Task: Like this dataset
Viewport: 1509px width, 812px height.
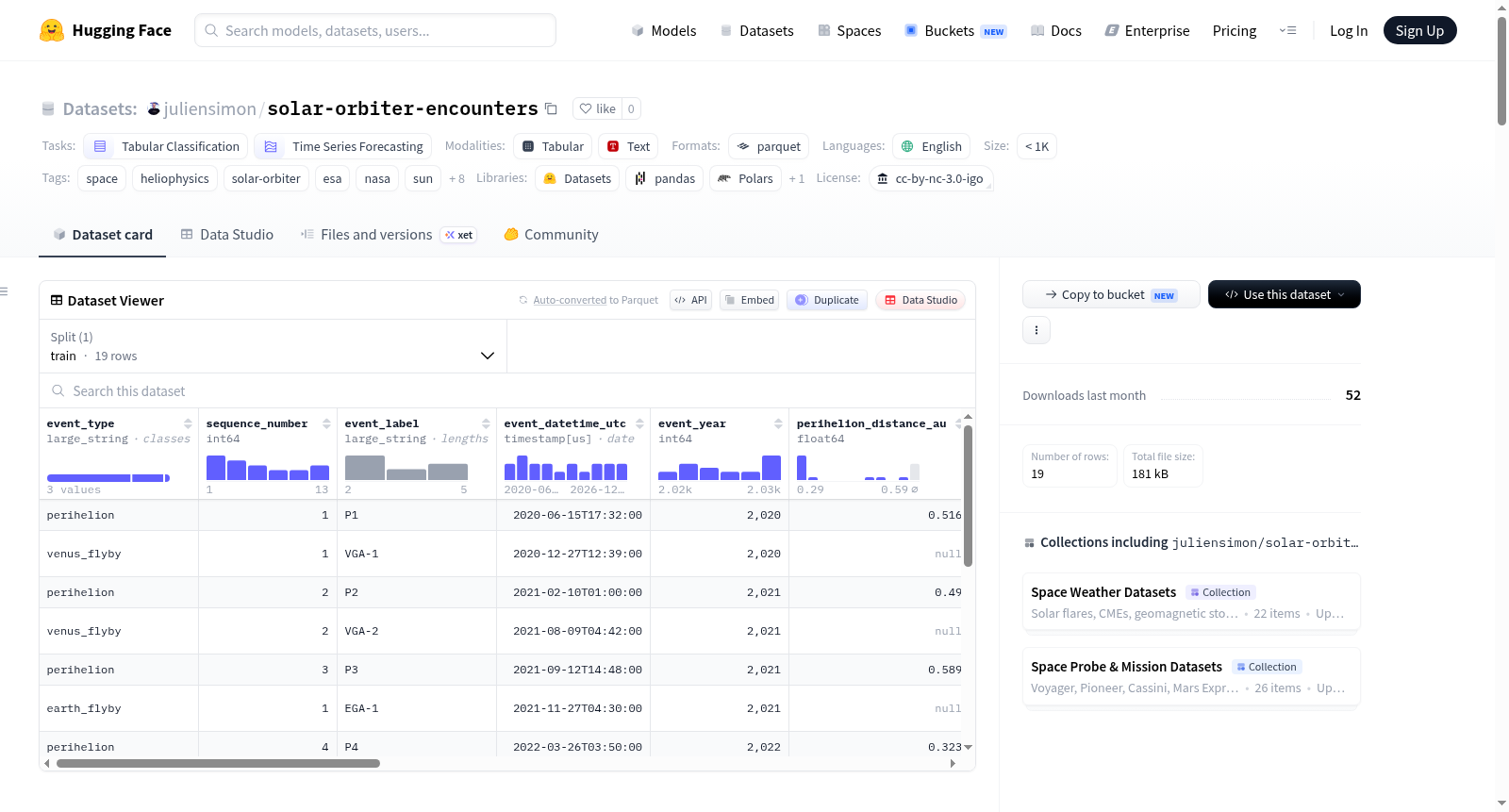Action: [597, 108]
